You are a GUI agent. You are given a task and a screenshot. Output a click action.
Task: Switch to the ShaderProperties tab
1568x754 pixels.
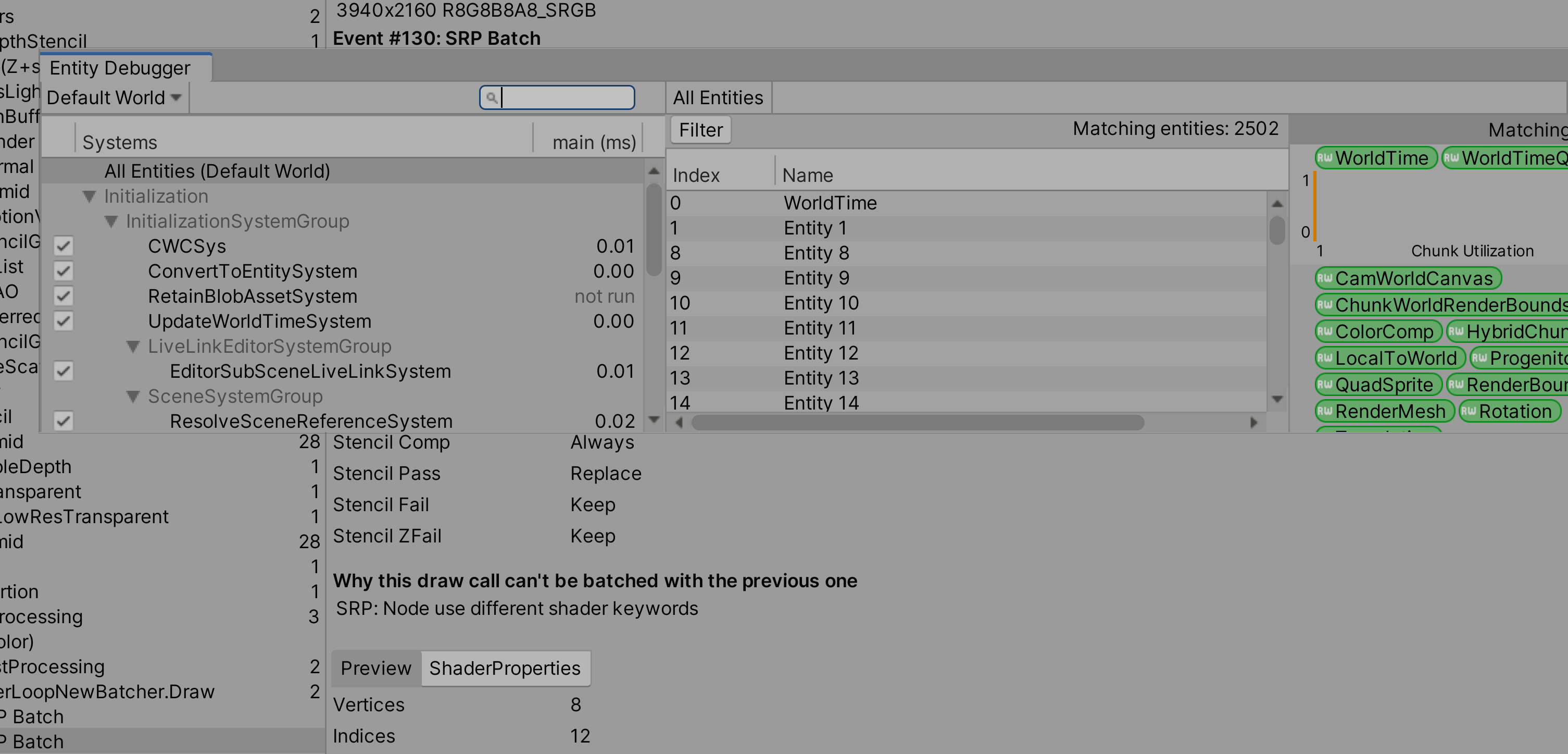pyautogui.click(x=505, y=668)
